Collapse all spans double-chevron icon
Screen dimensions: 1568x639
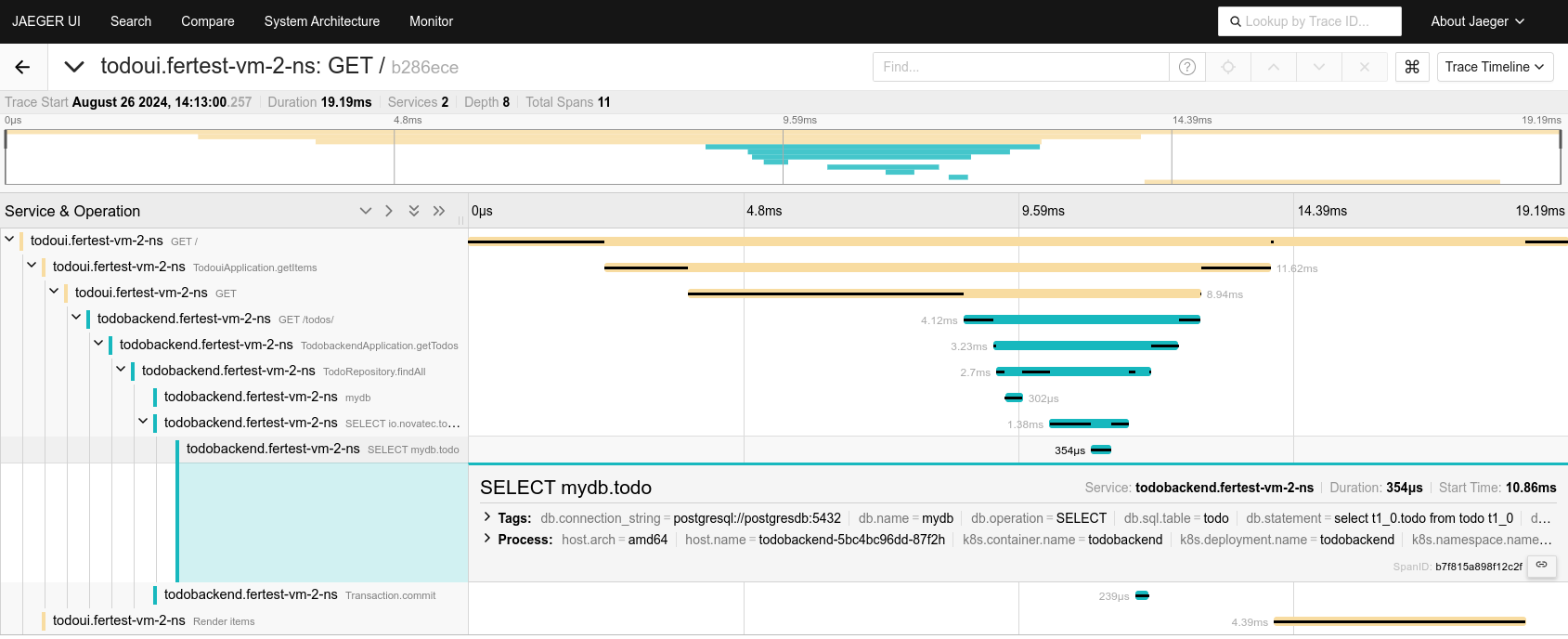[439, 211]
